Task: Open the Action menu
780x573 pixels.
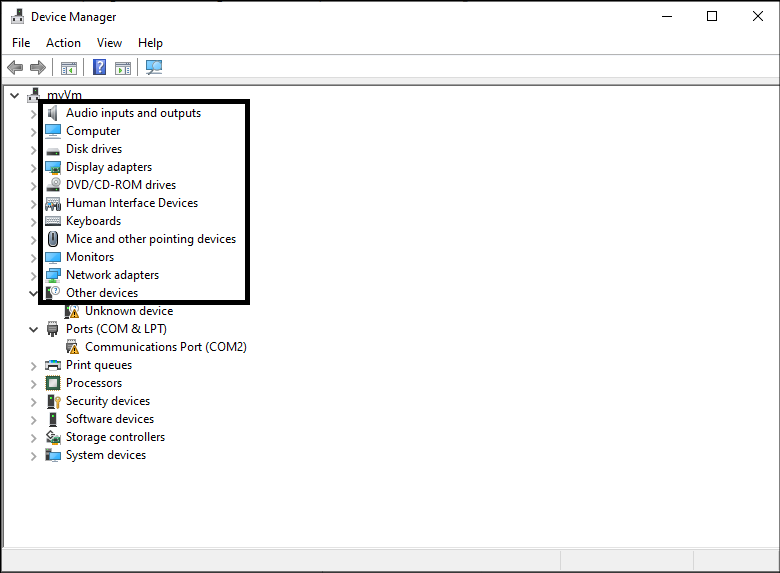Action: pos(63,43)
